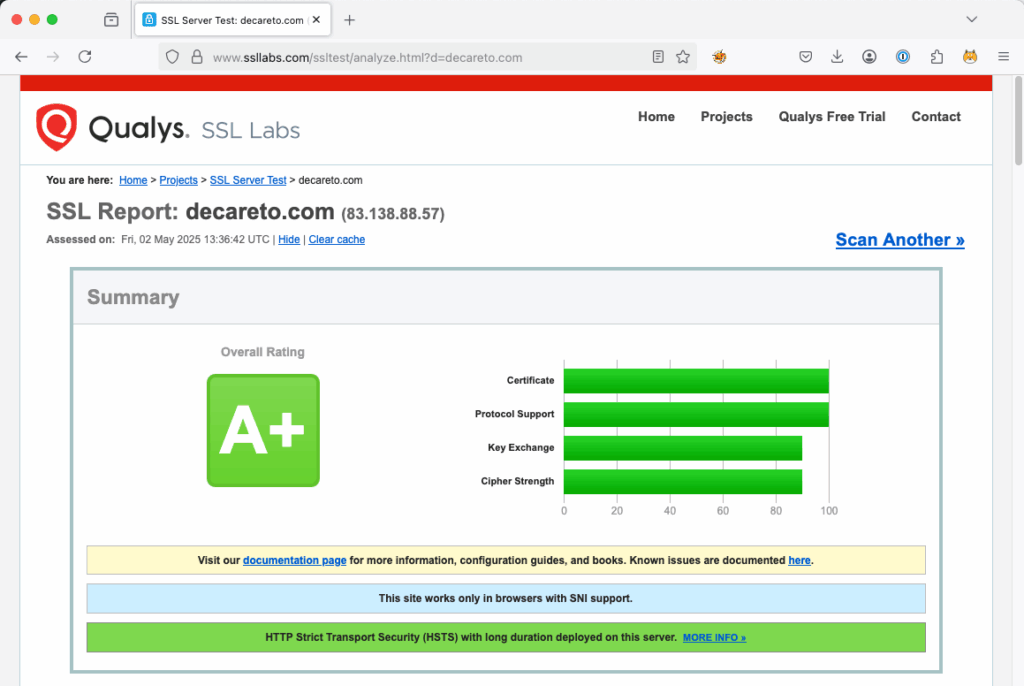Open the downloads panel

(837, 57)
